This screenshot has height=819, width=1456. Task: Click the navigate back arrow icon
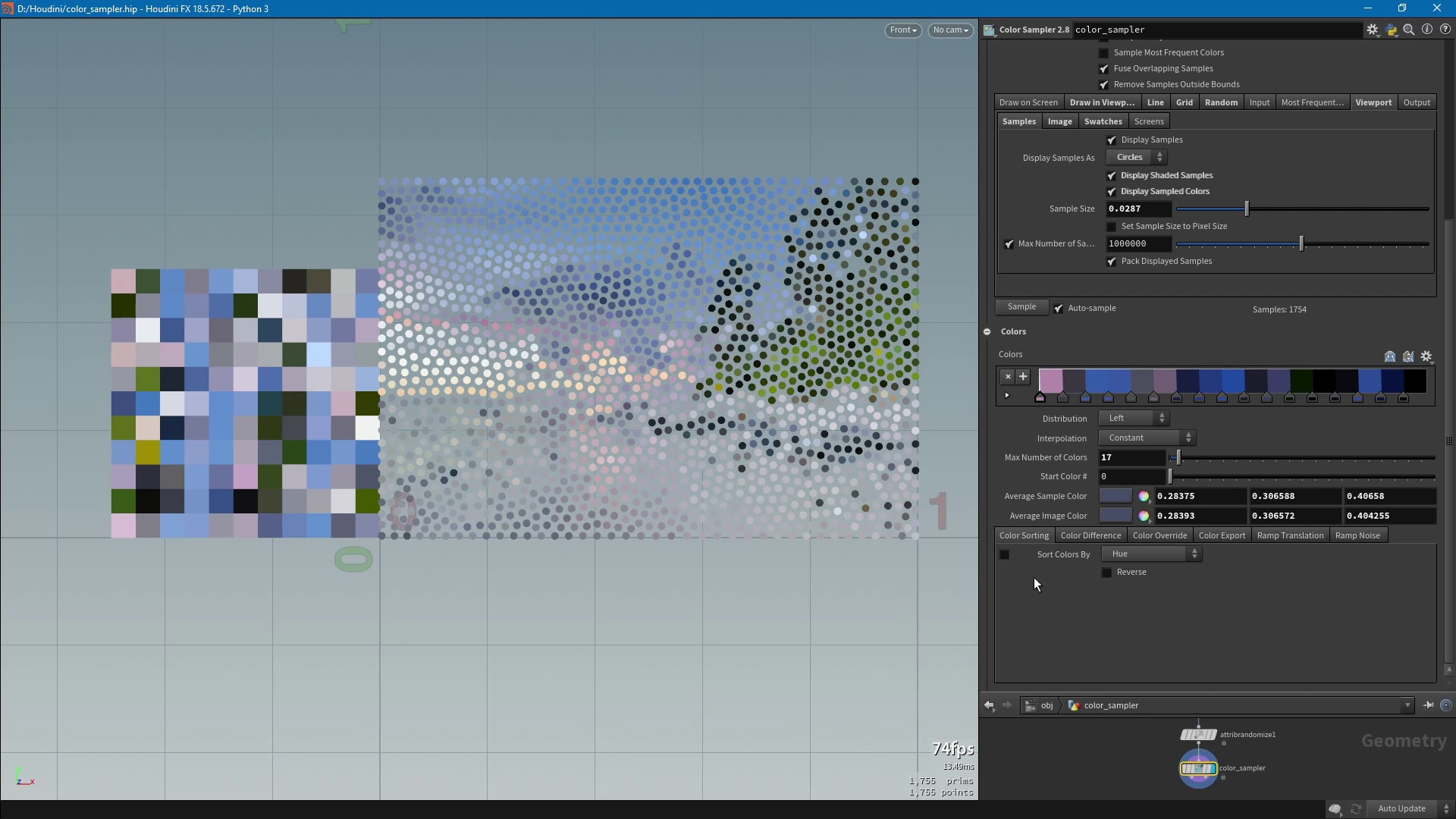tap(989, 705)
